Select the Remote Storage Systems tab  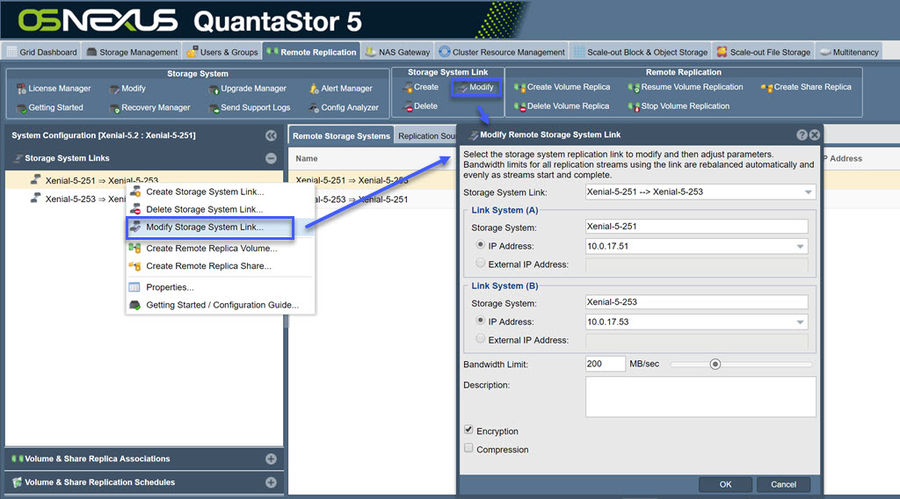[341, 136]
